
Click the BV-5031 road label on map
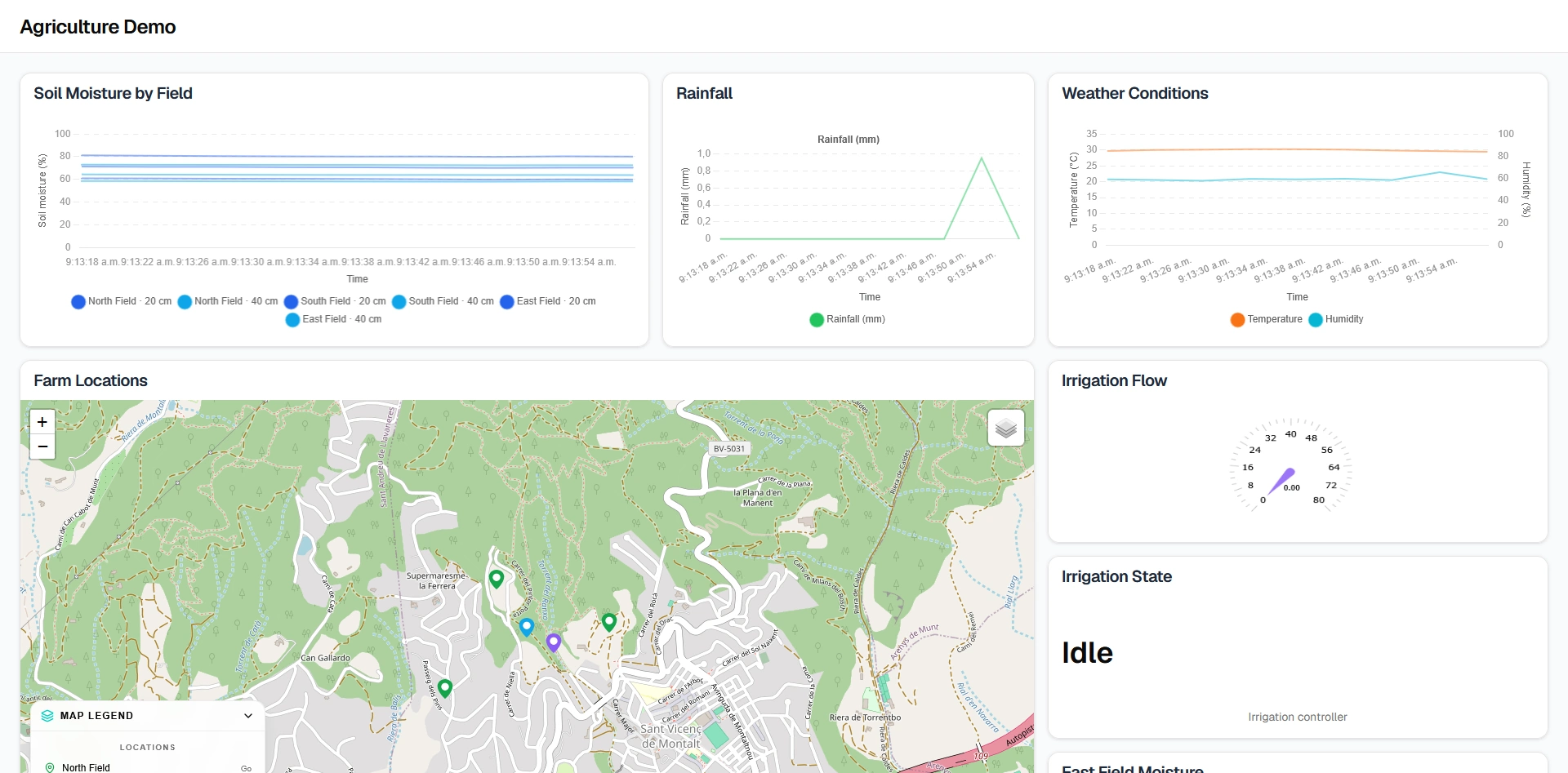coord(729,449)
